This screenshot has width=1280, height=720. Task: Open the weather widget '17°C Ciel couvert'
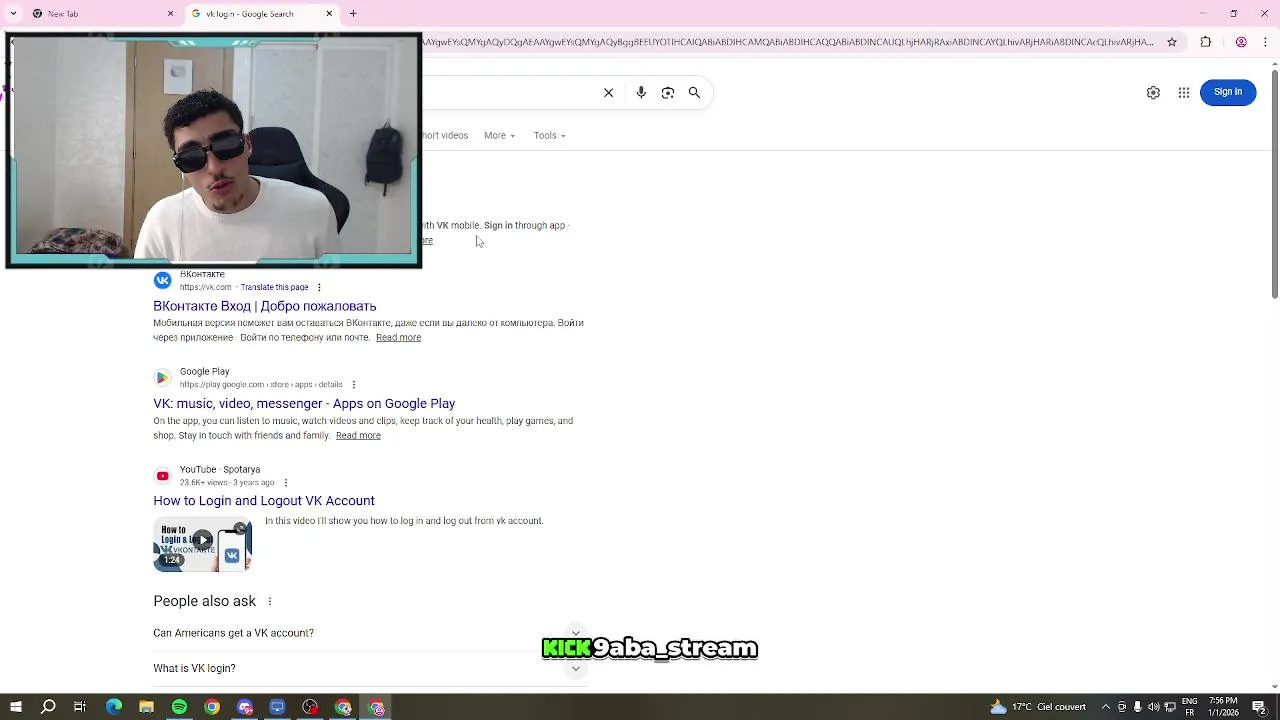pyautogui.click(x=1038, y=707)
